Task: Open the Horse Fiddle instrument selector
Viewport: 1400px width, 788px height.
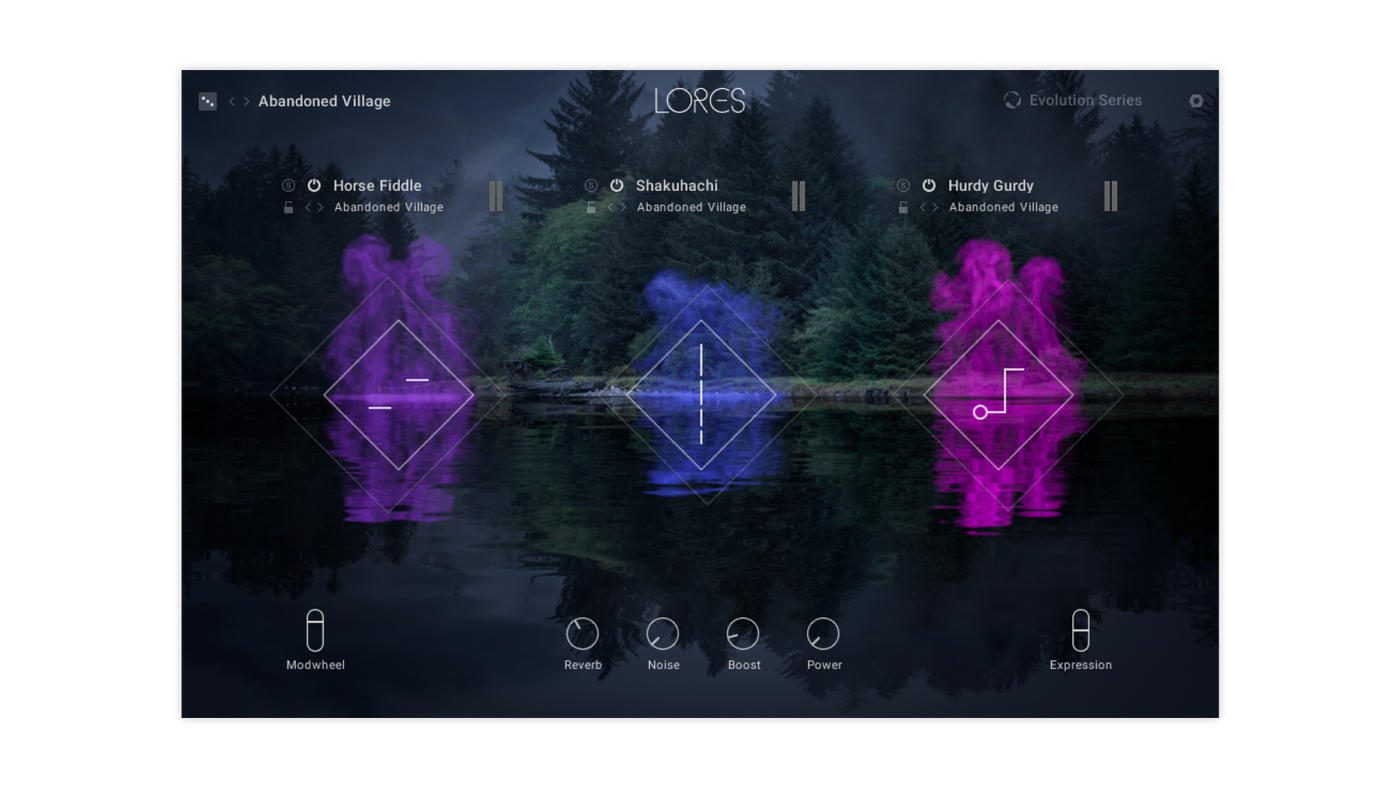Action: pos(377,186)
